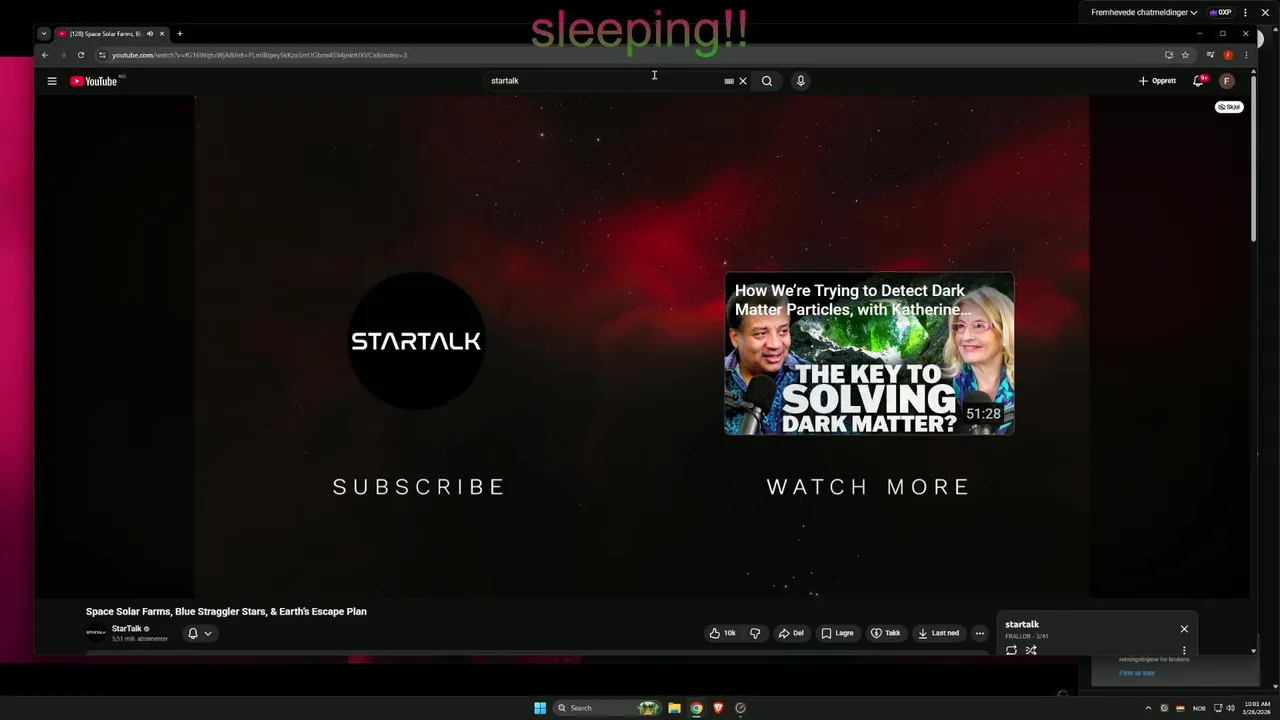Open Brave browser from the taskbar

(718, 708)
